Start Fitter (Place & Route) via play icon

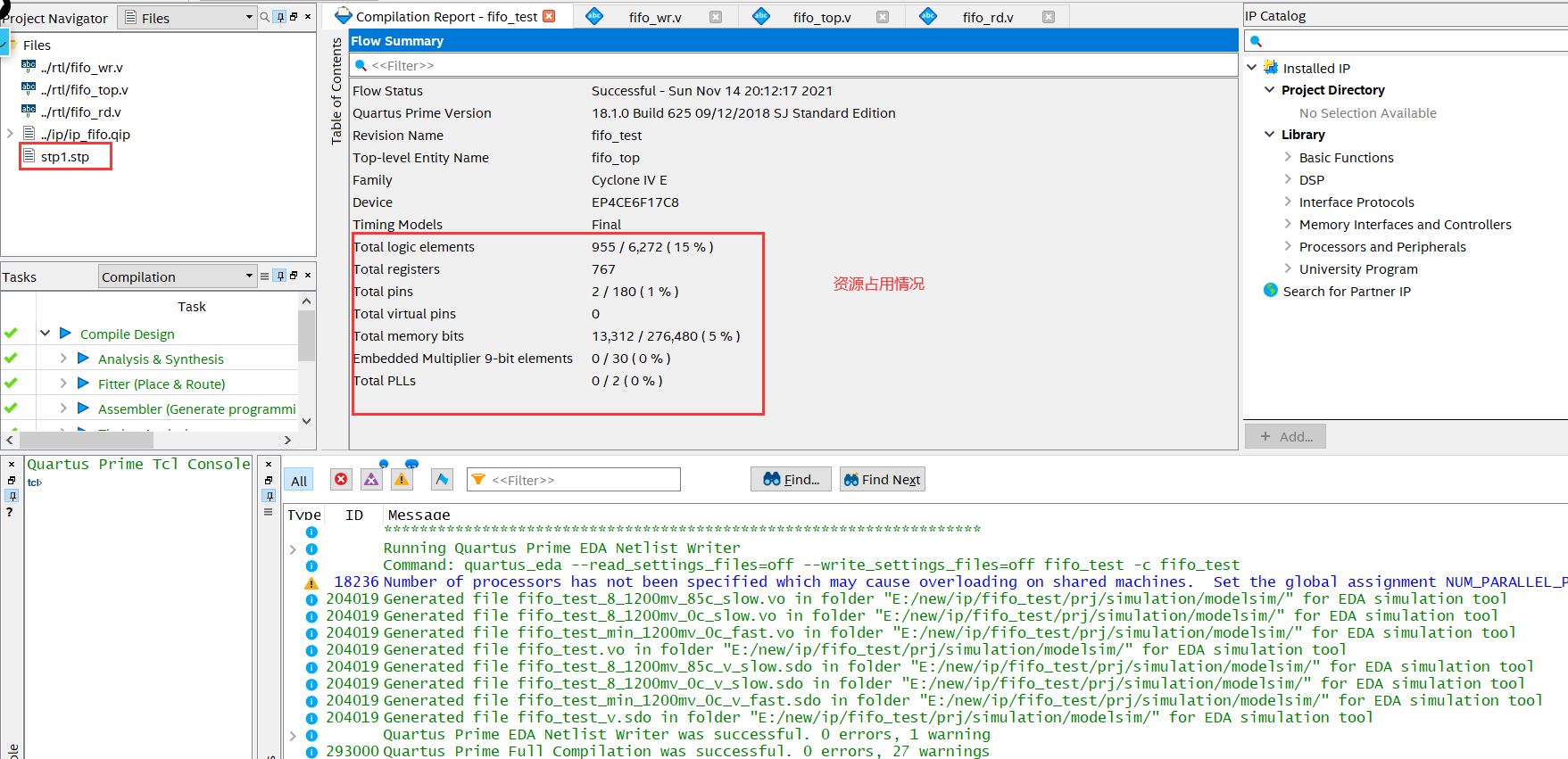pos(83,384)
